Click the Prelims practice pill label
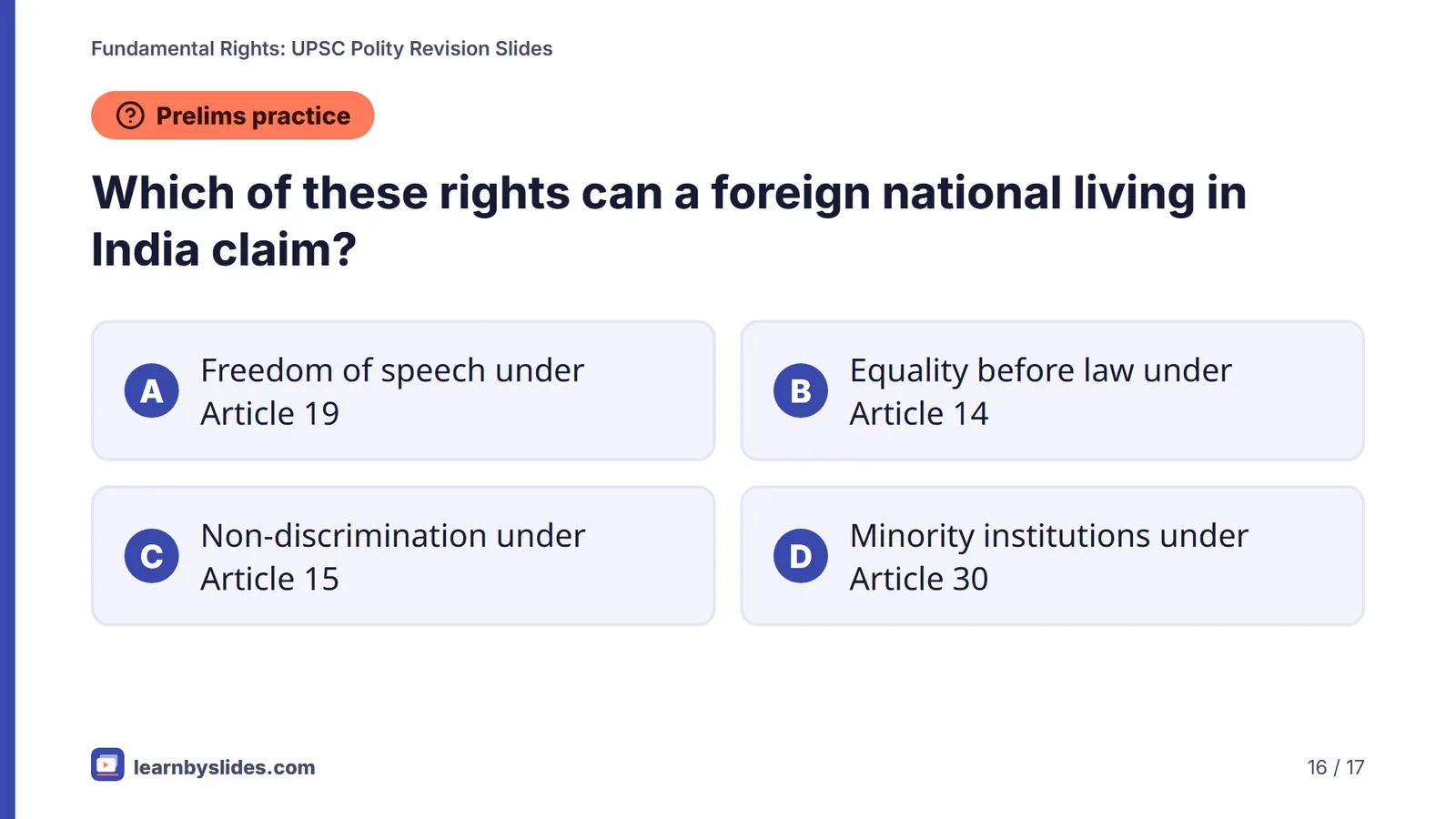This screenshot has height=819, width=1456. pos(253,116)
